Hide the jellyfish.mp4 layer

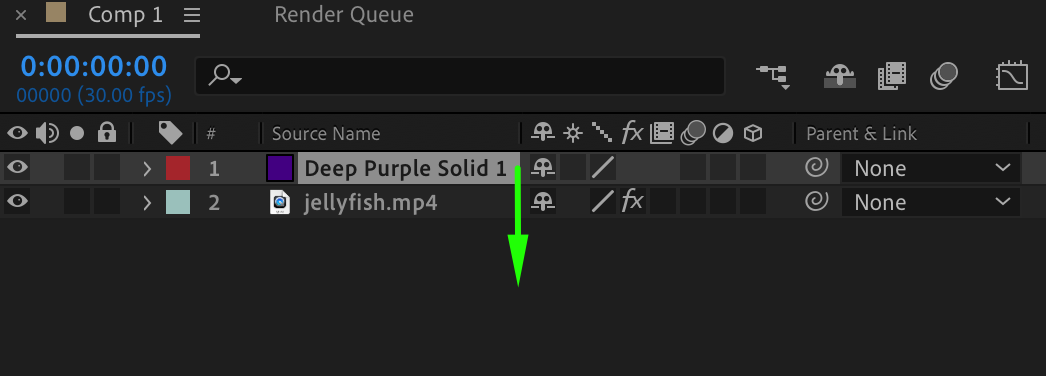(17, 201)
